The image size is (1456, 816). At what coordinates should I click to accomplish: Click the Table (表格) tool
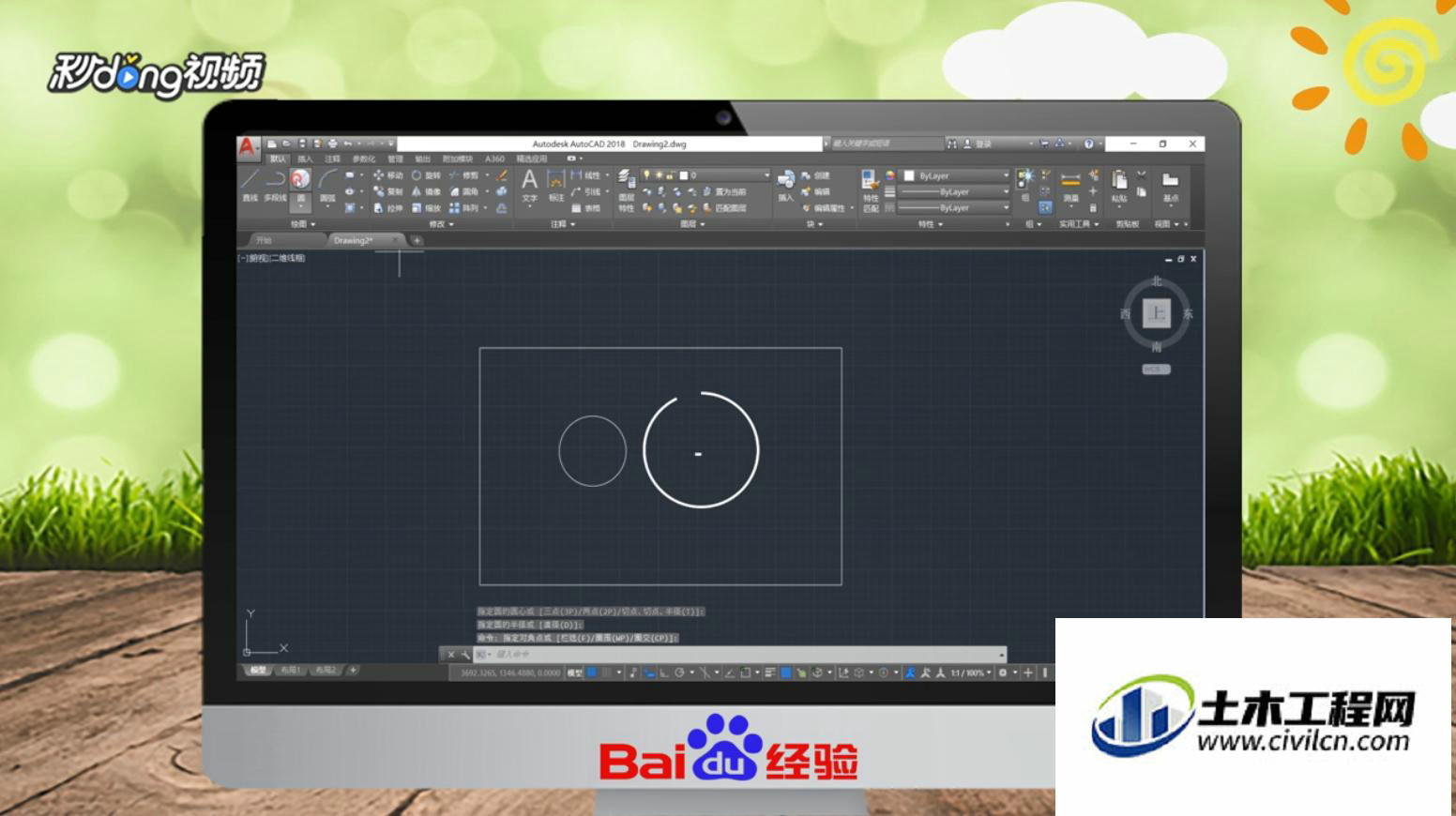click(x=585, y=208)
